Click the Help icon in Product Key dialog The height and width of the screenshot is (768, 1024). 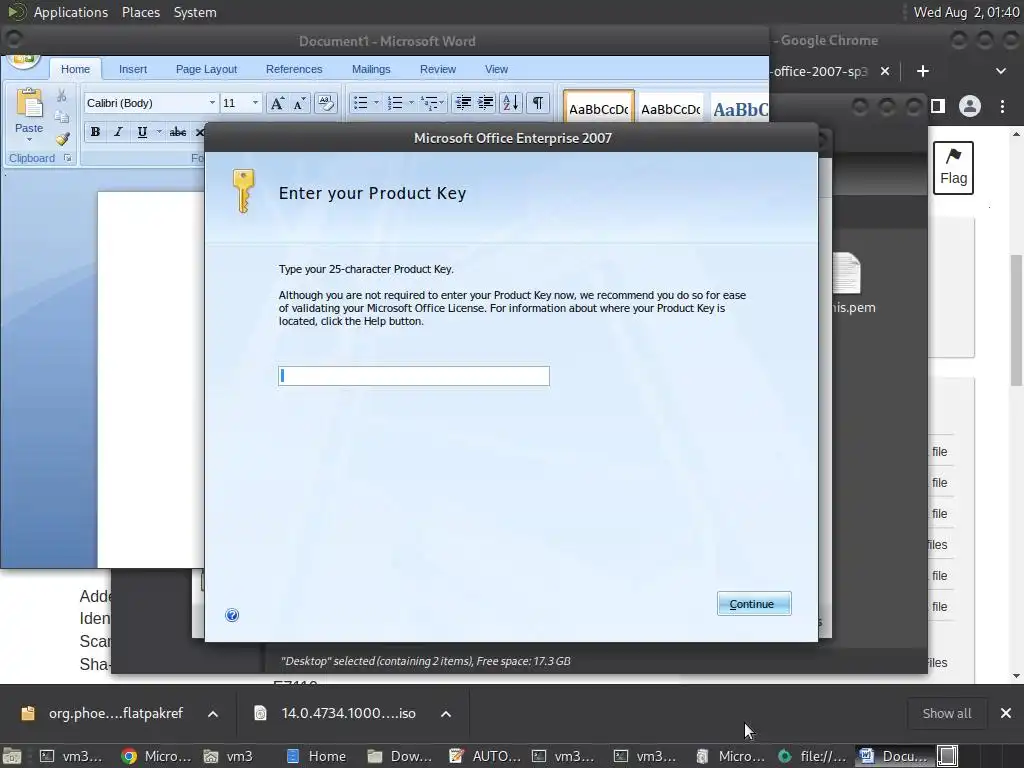click(x=232, y=615)
